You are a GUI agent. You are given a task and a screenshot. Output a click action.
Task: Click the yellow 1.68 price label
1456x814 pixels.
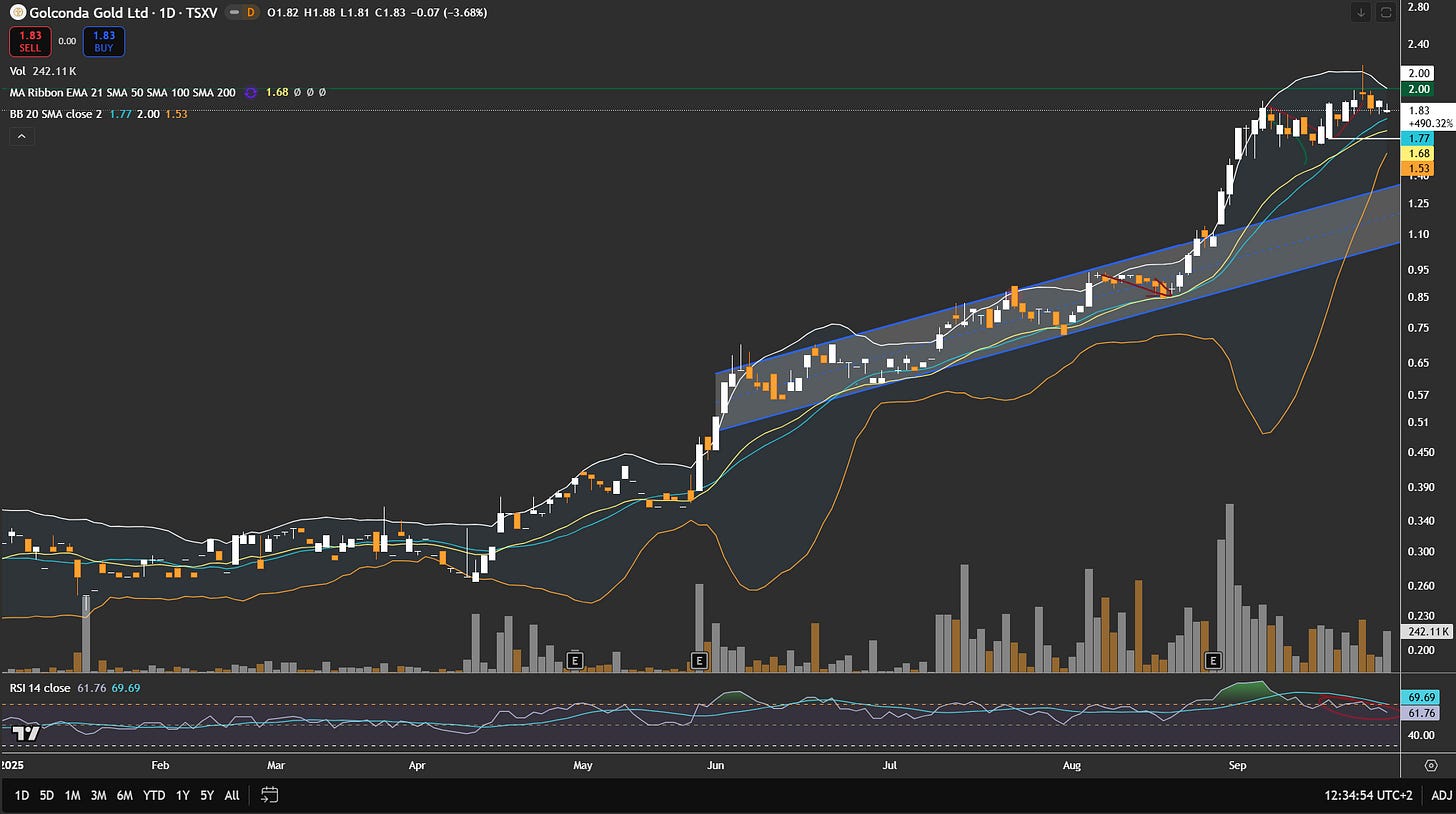tap(1420, 153)
